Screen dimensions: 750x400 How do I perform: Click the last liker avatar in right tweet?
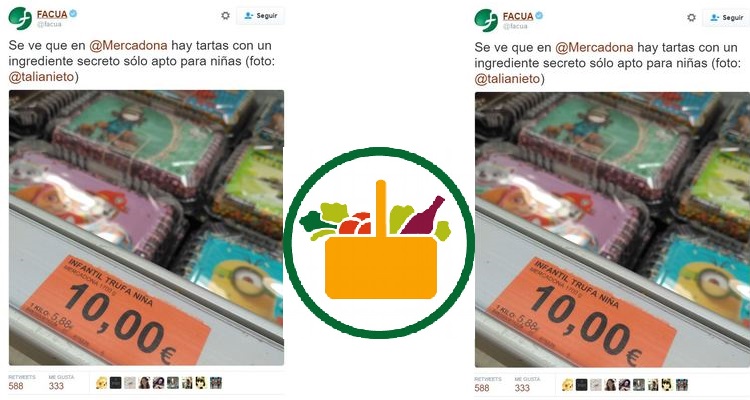(682, 385)
